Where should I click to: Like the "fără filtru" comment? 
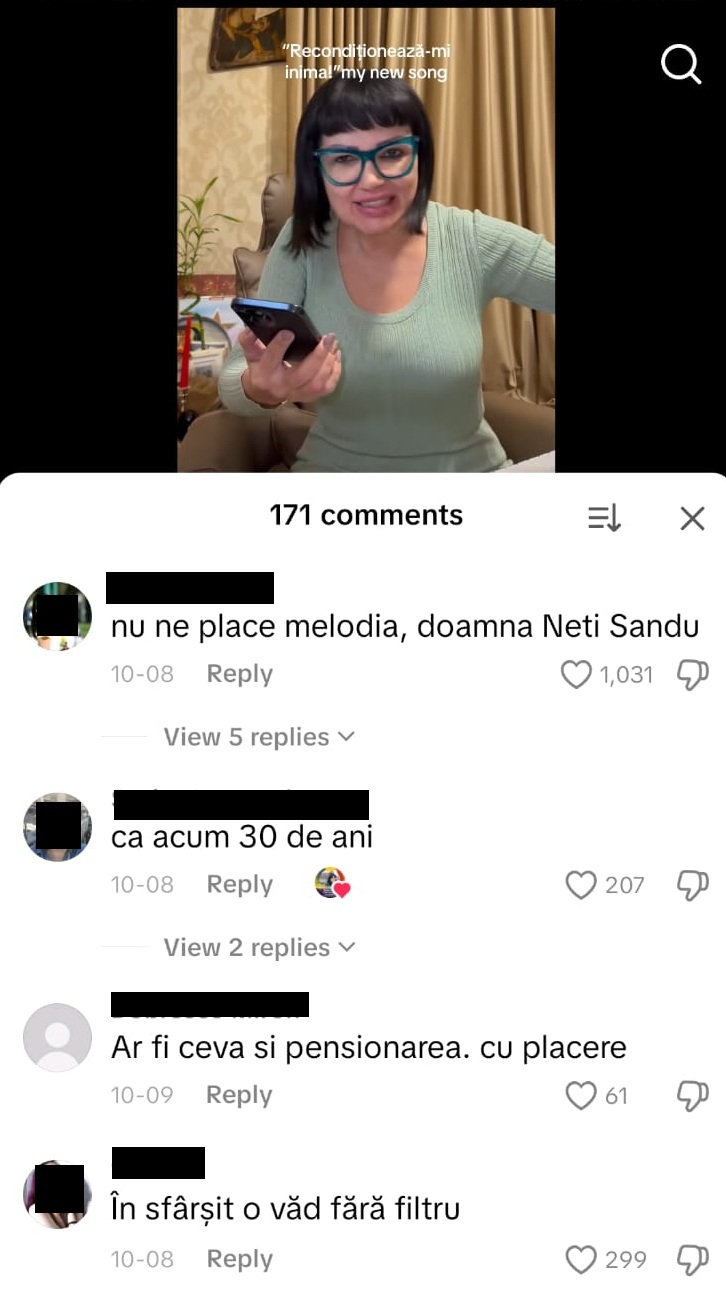pyautogui.click(x=581, y=1259)
